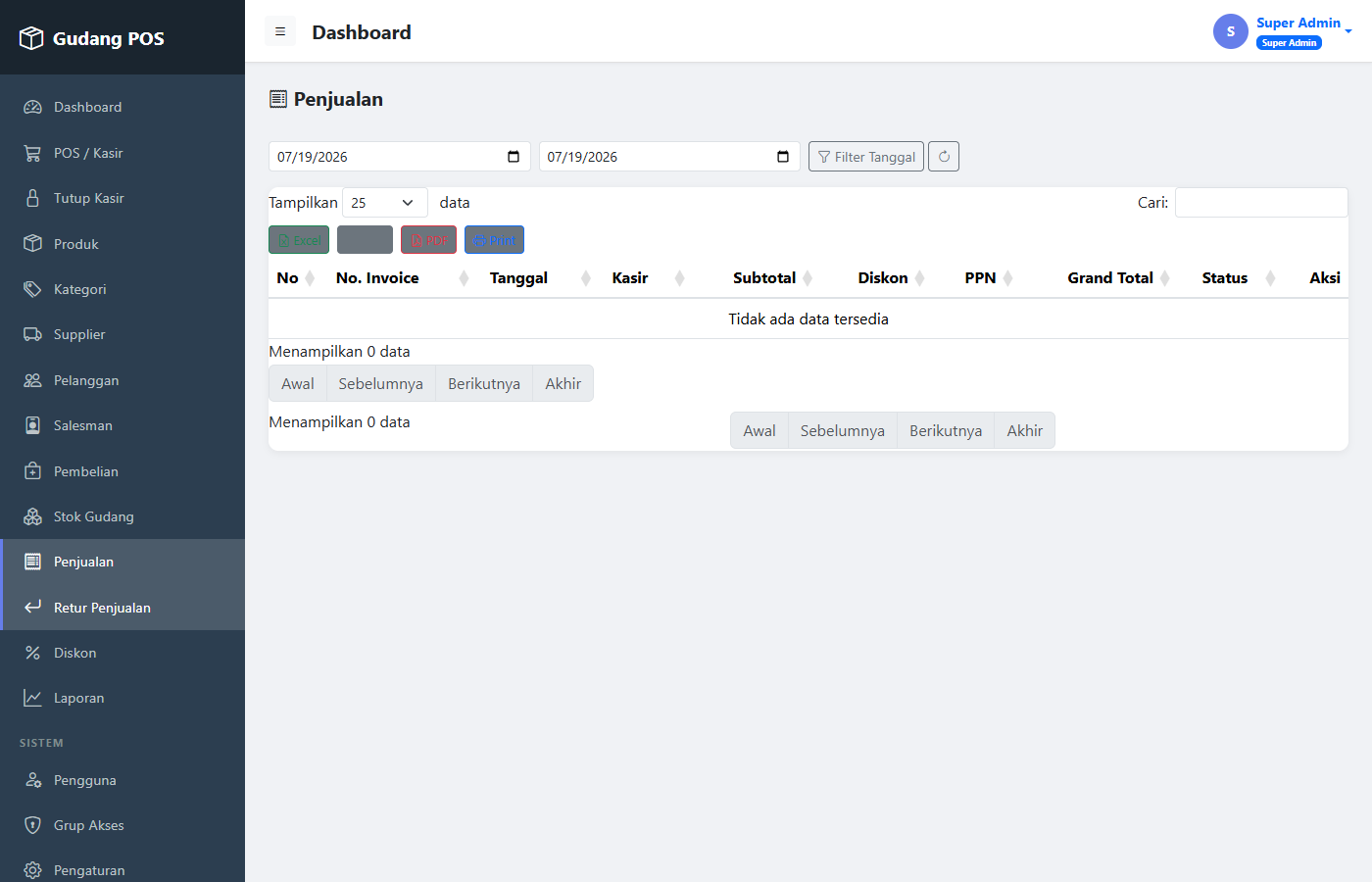
Task: Click the Supplier truck icon in sidebar
Action: [x=32, y=334]
